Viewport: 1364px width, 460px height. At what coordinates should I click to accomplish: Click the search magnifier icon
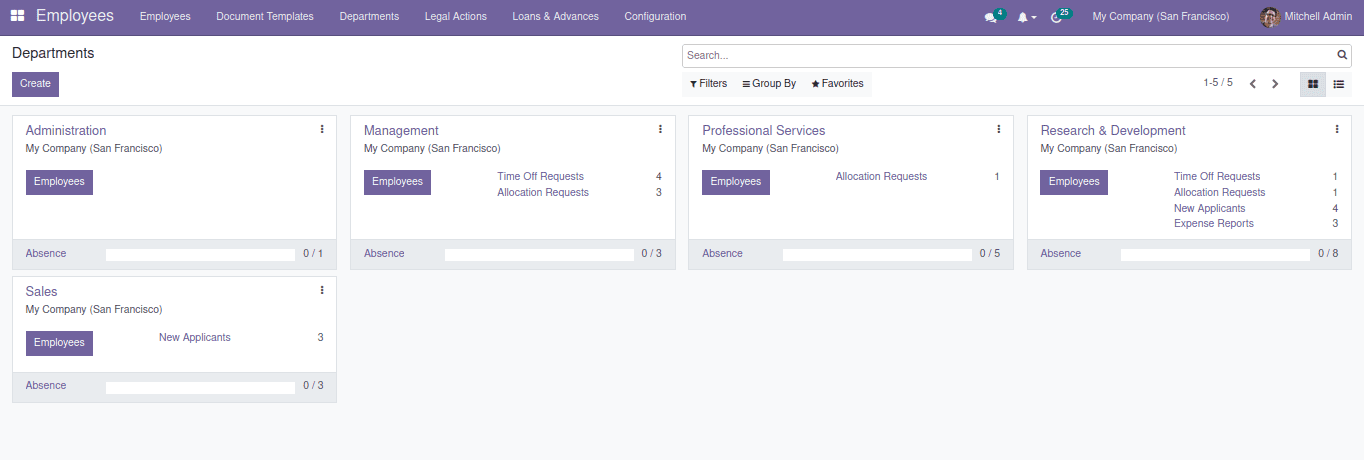[1342, 56]
